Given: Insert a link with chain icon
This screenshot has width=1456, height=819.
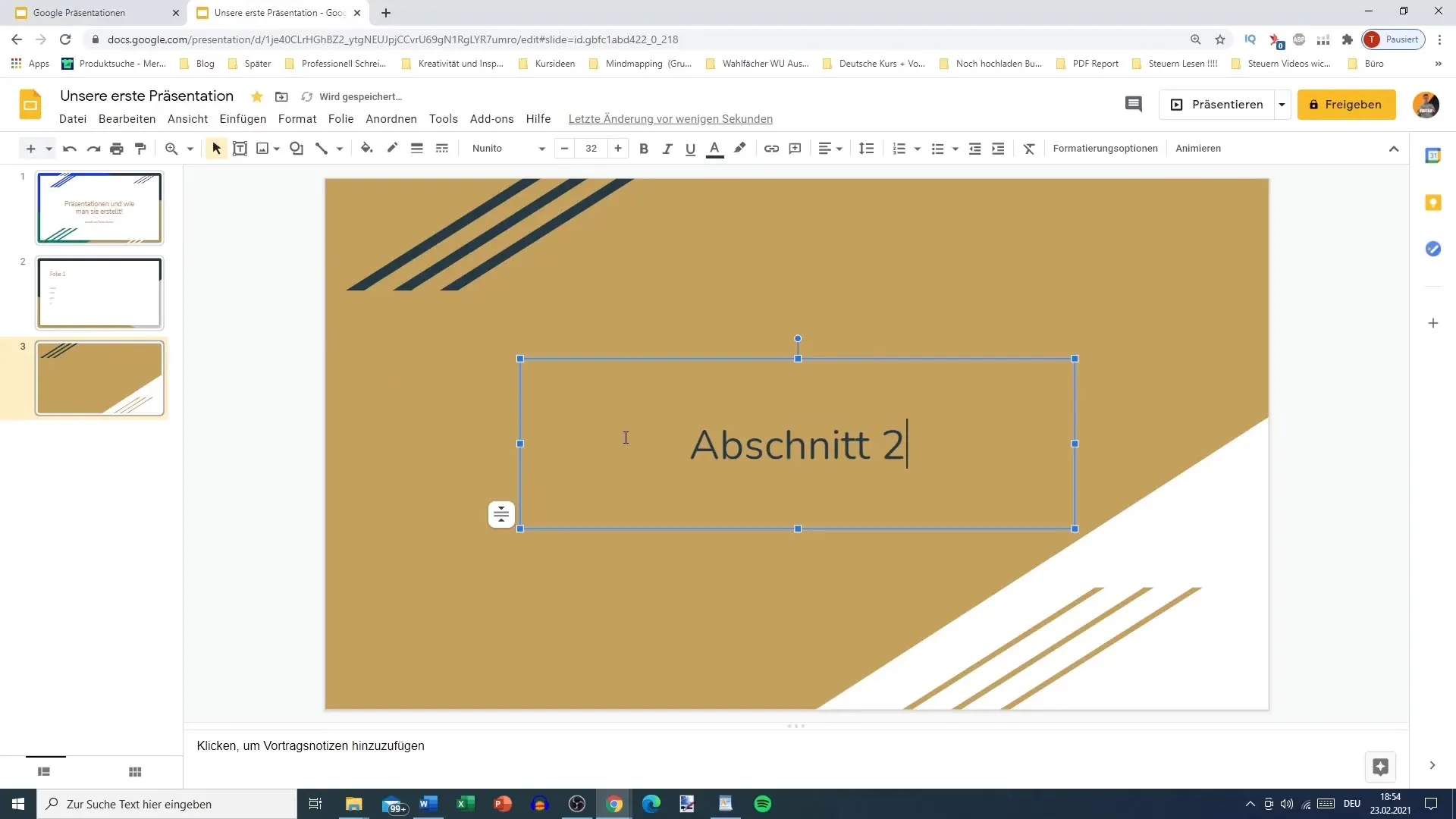Looking at the screenshot, I should click(x=771, y=149).
